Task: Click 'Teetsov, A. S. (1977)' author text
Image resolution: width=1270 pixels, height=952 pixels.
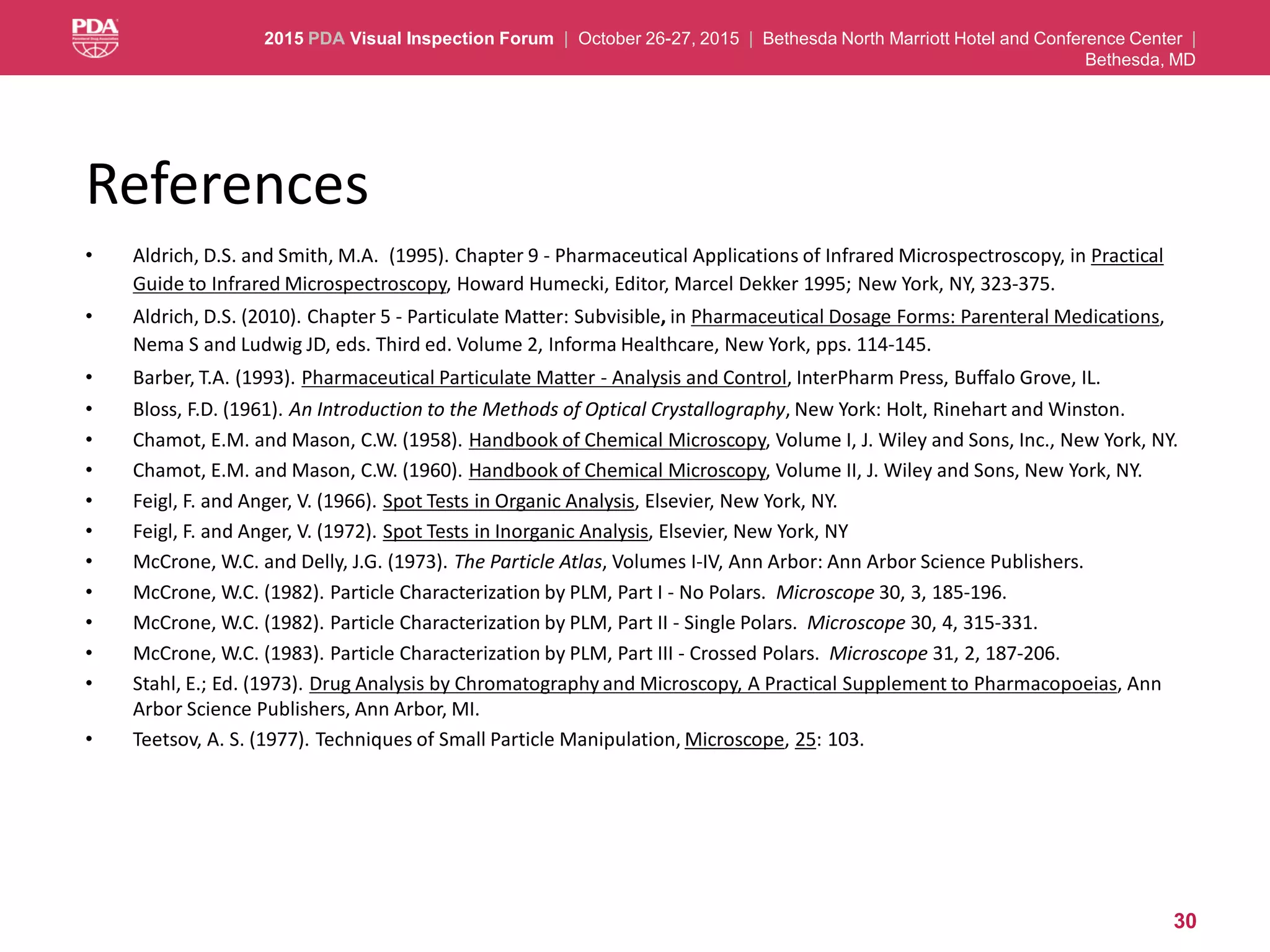Action: [221, 739]
